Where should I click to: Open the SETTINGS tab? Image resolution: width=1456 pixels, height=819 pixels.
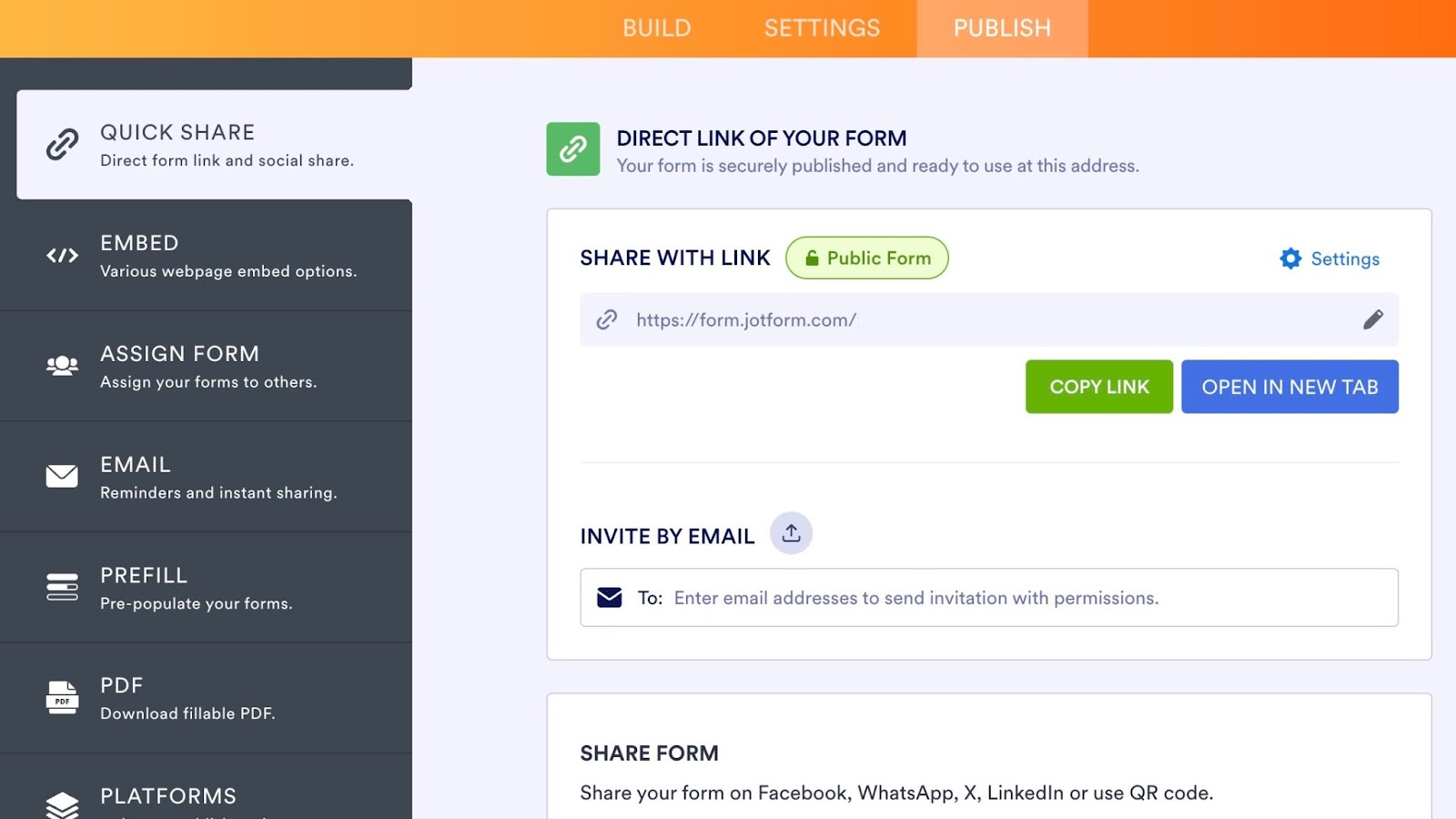click(x=822, y=28)
